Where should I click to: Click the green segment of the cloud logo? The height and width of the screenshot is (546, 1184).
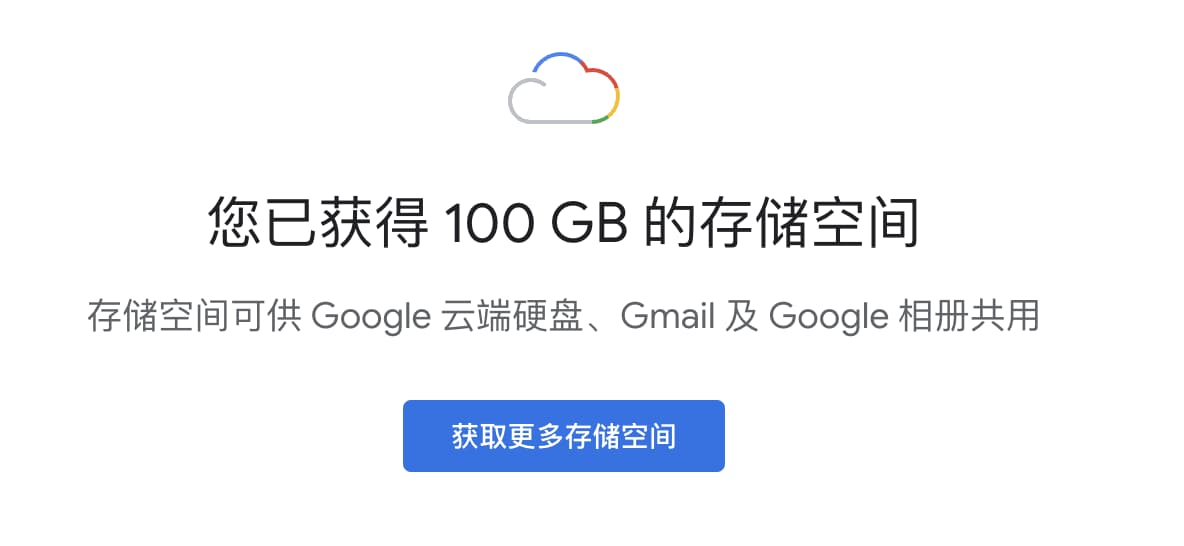[x=600, y=119]
